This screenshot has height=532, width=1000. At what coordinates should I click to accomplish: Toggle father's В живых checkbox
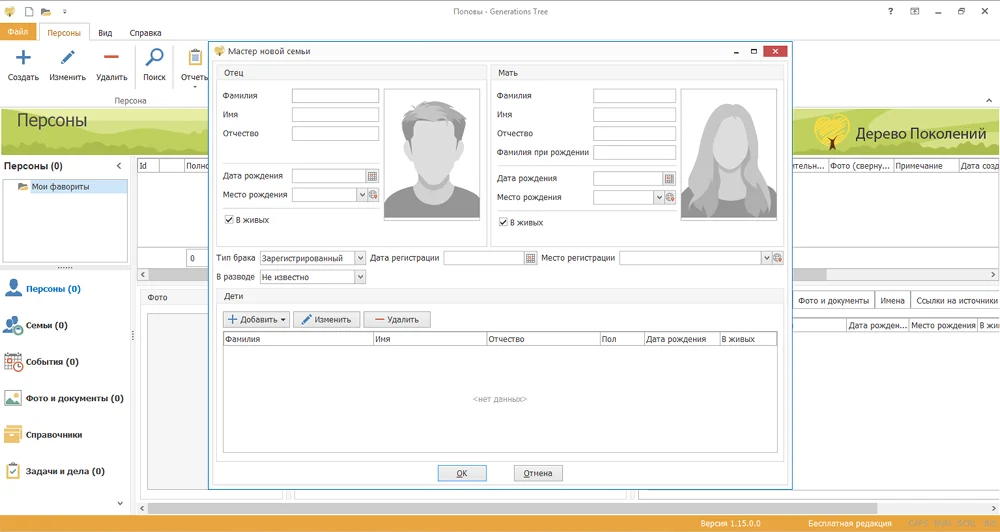[229, 220]
